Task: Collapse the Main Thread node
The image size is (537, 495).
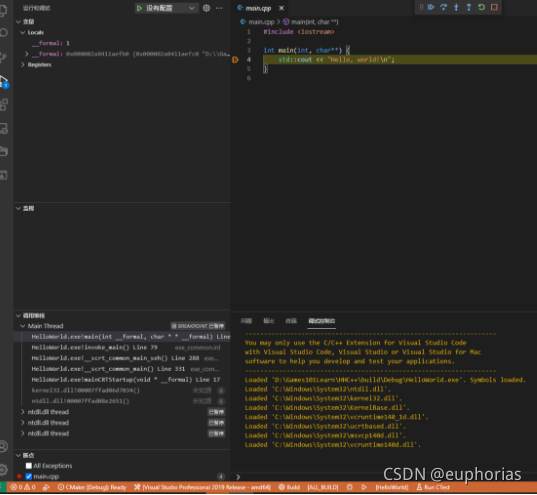Action: pos(23,326)
